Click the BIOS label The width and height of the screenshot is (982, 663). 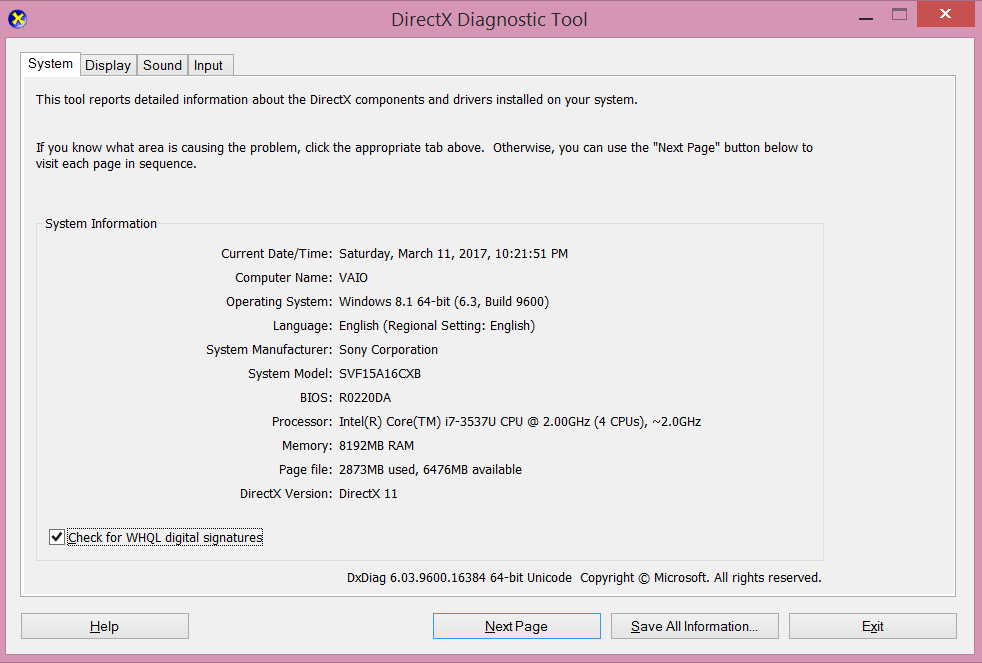[316, 398]
